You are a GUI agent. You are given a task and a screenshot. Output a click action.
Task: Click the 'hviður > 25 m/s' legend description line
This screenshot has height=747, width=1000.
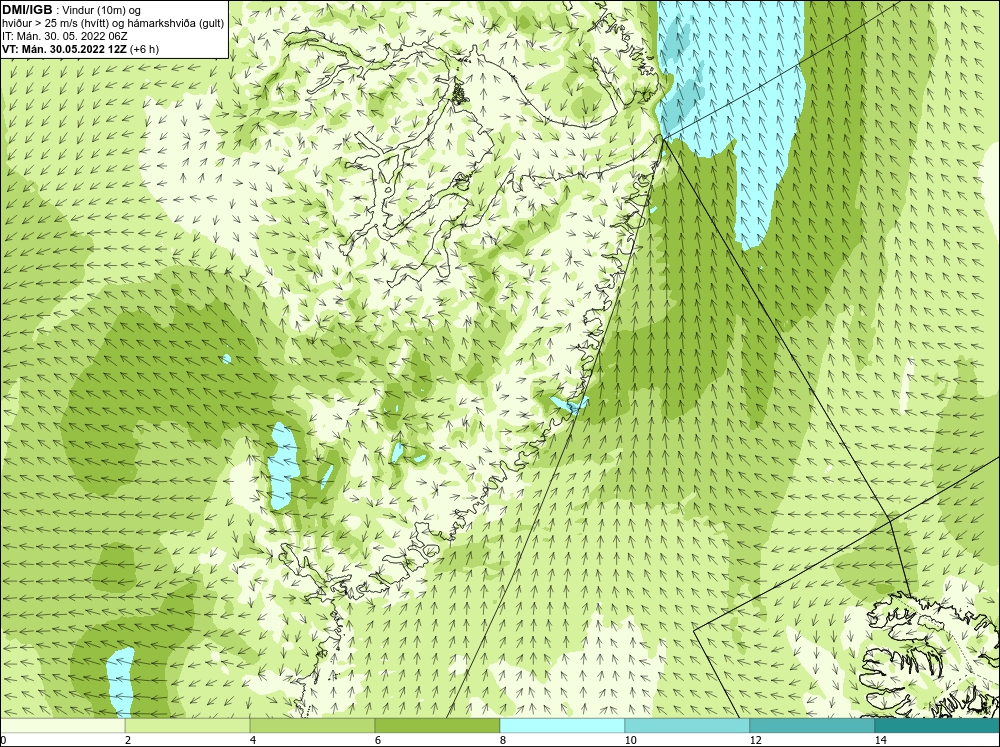(x=113, y=24)
